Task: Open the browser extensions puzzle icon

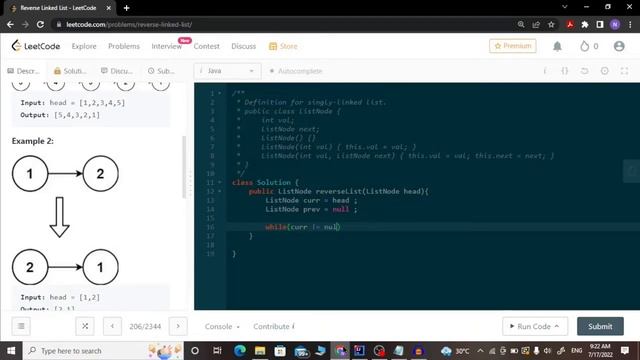Action: click(x=585, y=24)
